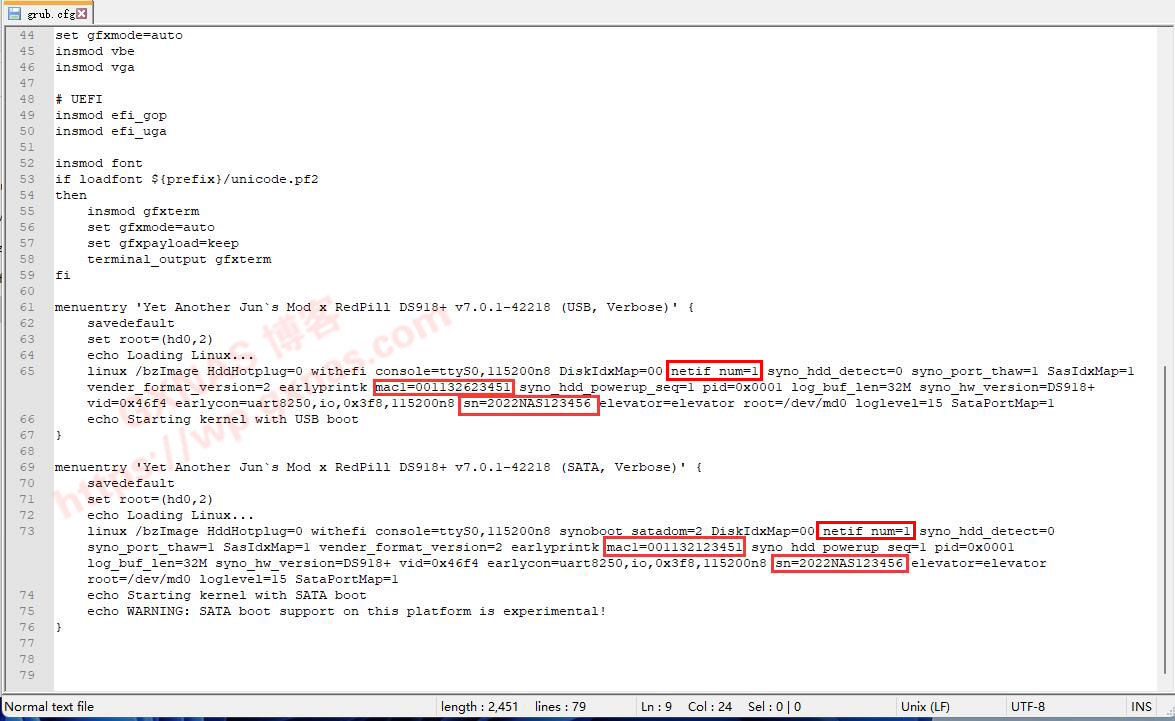Image resolution: width=1175 pixels, height=721 pixels.
Task: Open the UTF-8 encoding selector
Action: [1027, 706]
